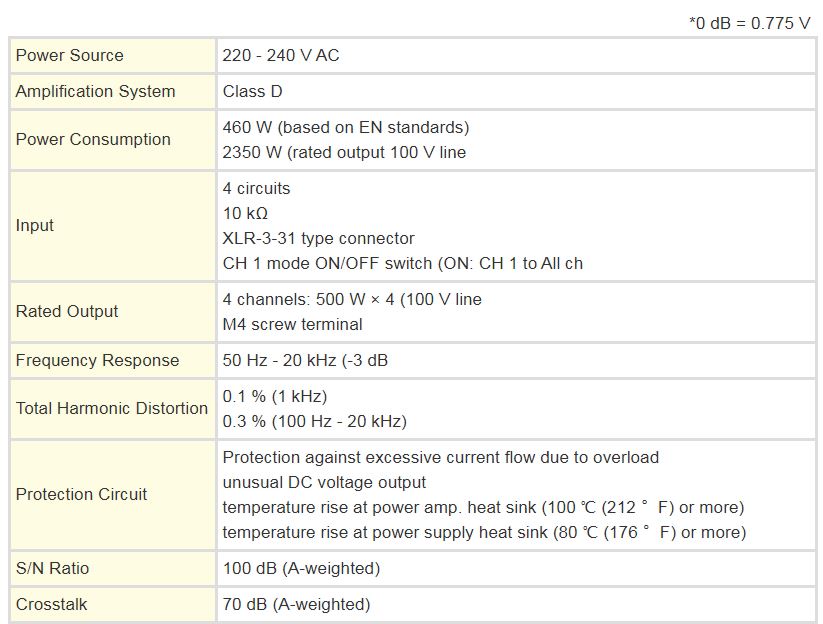Click the Frequency Response row label

[97, 360]
